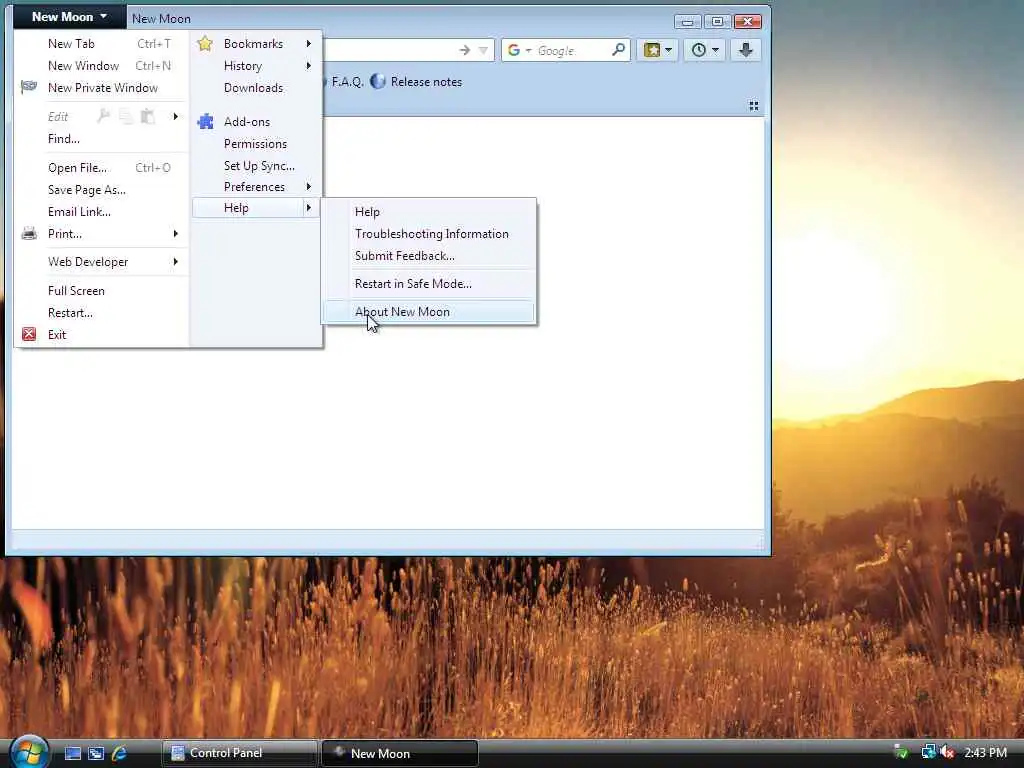Viewport: 1024px width, 768px height.
Task: Click Switch between windows quick launch icon
Action: click(x=95, y=754)
